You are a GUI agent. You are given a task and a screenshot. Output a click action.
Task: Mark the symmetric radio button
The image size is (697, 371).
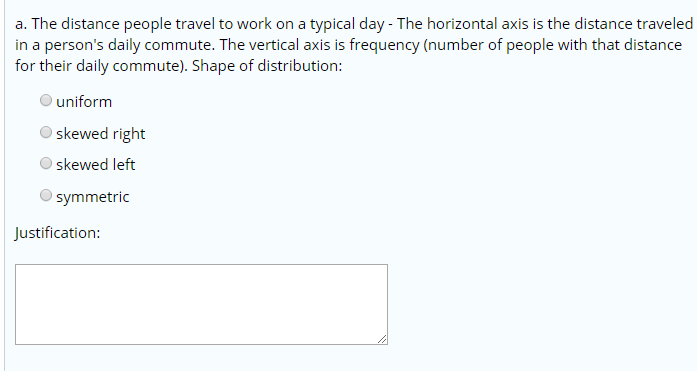46,195
